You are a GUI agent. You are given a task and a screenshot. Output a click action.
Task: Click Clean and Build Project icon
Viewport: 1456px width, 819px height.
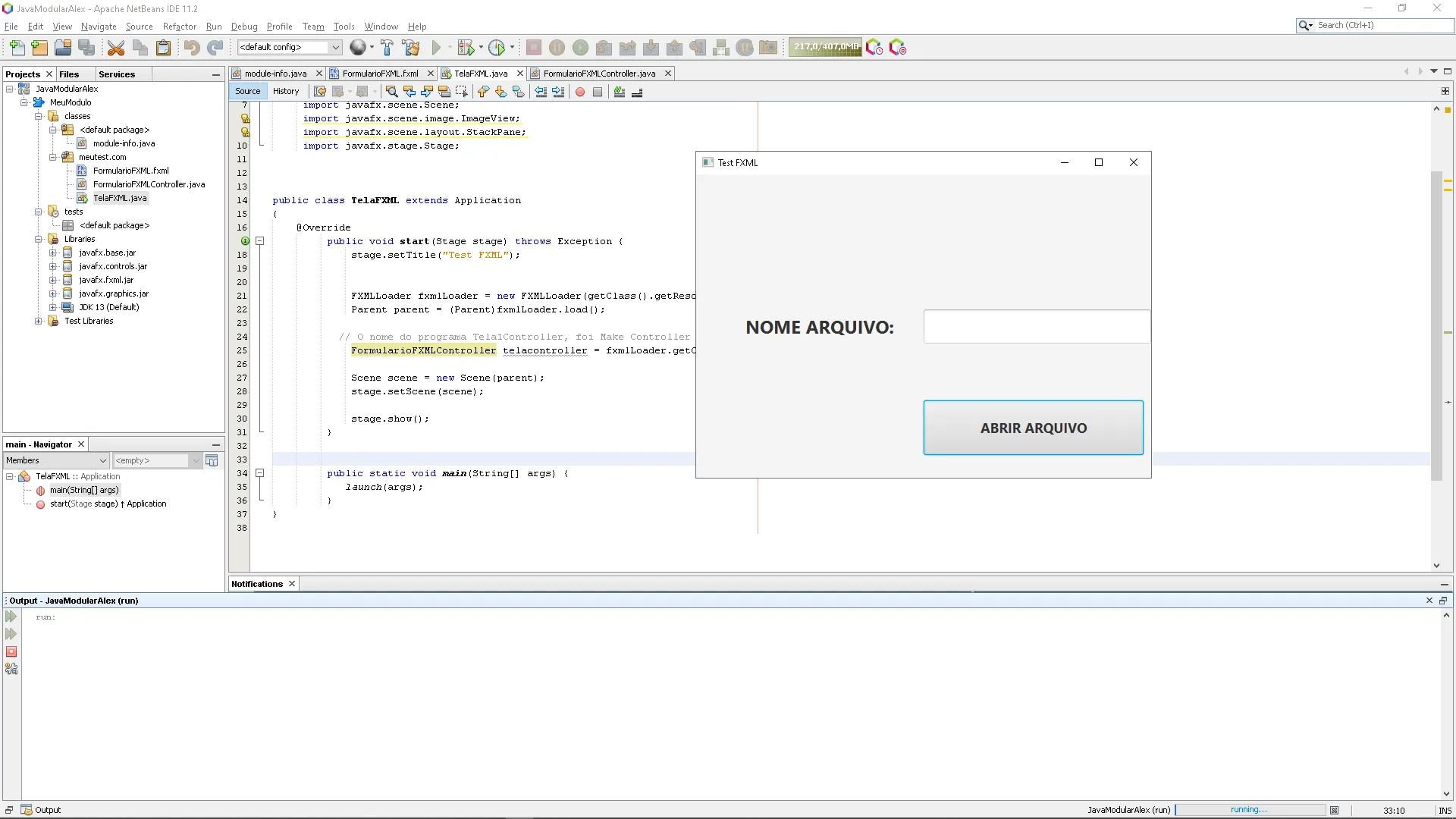pos(411,48)
